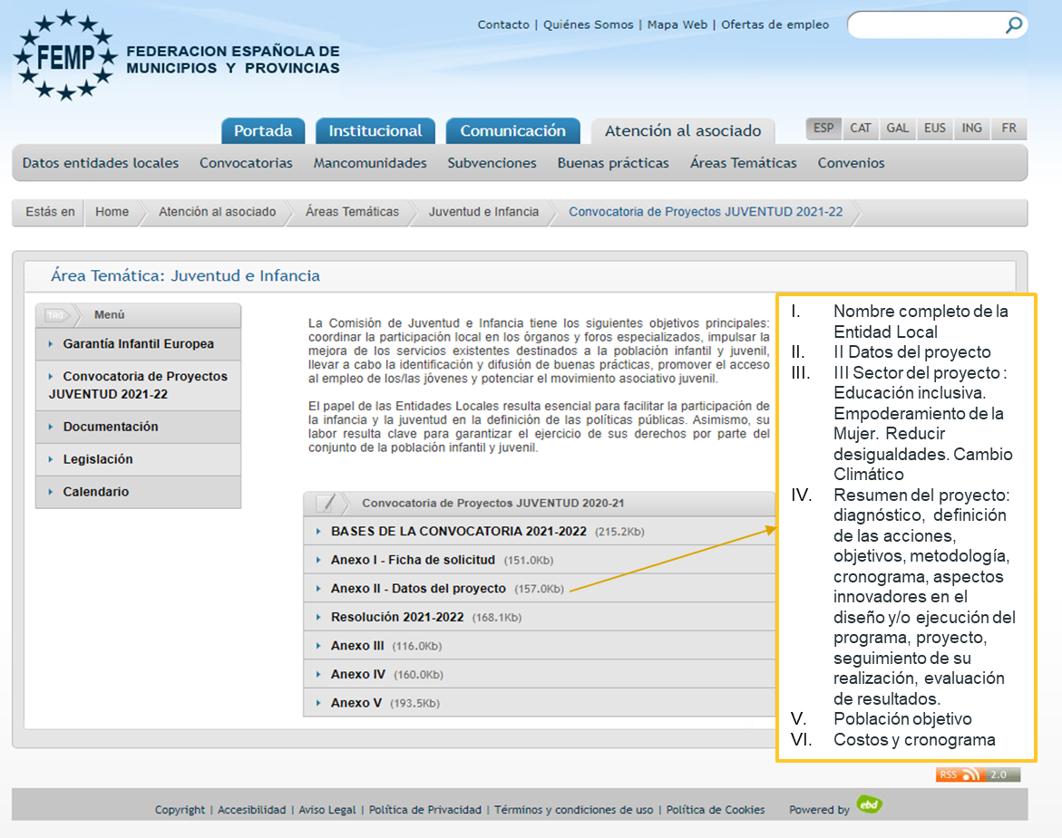The image size is (1062, 838).
Task: Open Buenas prácticas menu item
Action: [613, 163]
